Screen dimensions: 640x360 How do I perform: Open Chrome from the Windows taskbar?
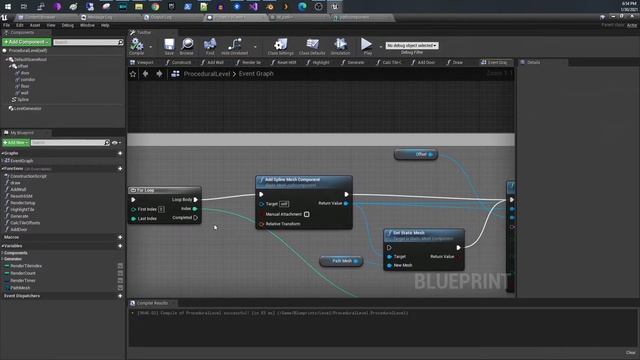tap(155, 7)
